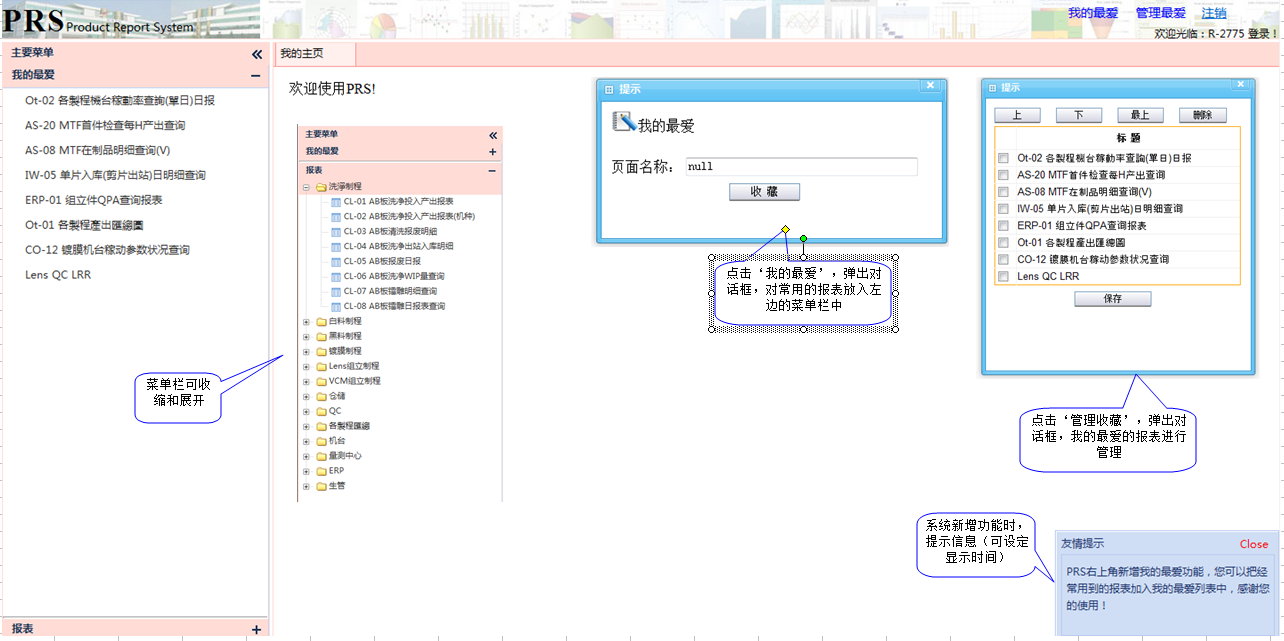Tick the checkbox for ERP-01 组立件QPA查询报表
Image resolution: width=1284 pixels, height=641 pixels.
tap(1003, 225)
